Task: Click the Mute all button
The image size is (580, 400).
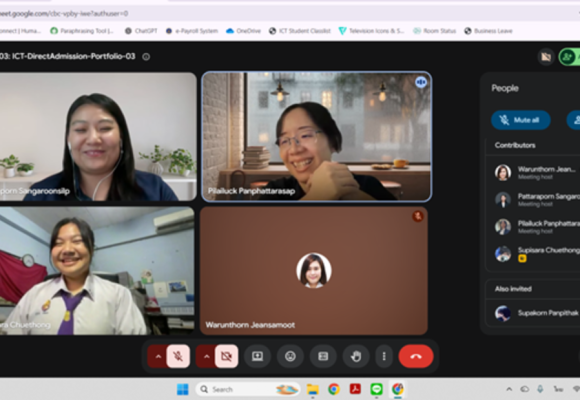Action: [520, 120]
